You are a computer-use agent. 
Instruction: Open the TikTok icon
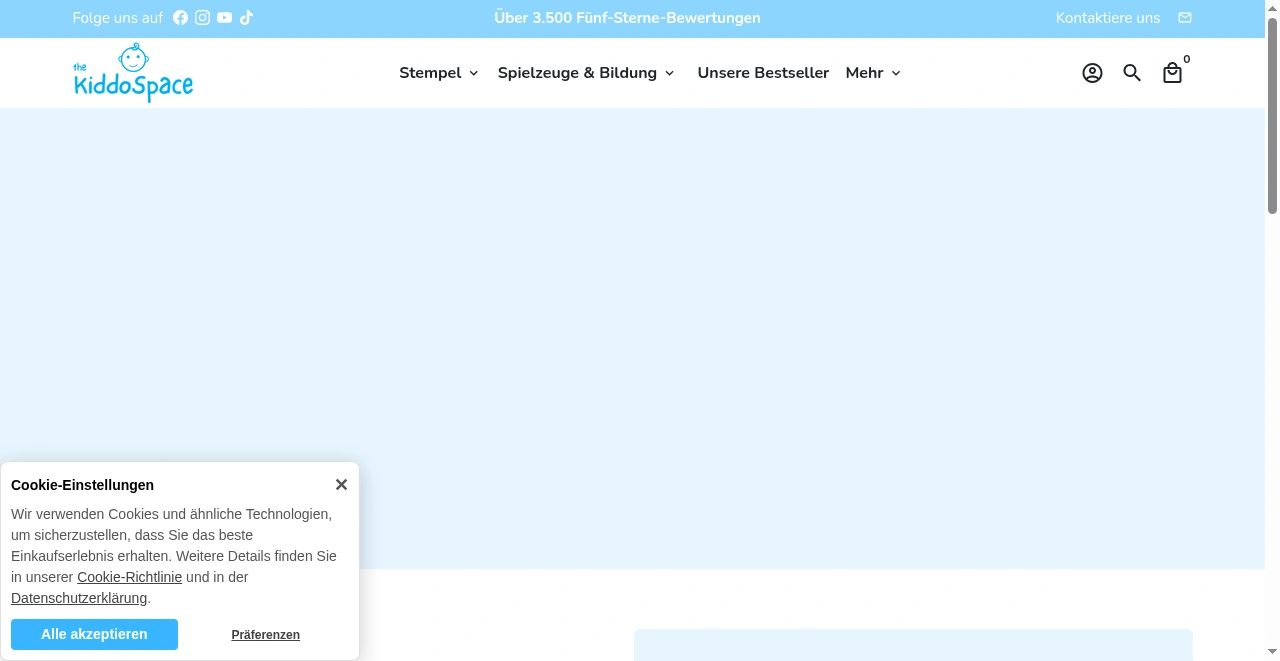[x=246, y=17]
